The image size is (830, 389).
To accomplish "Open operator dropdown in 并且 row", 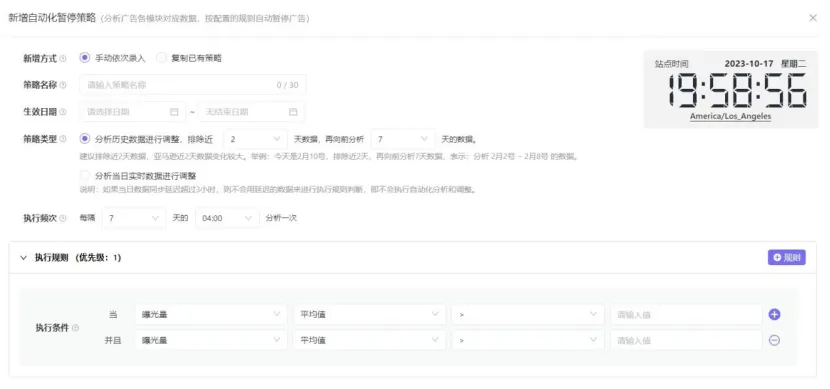I will pos(528,340).
